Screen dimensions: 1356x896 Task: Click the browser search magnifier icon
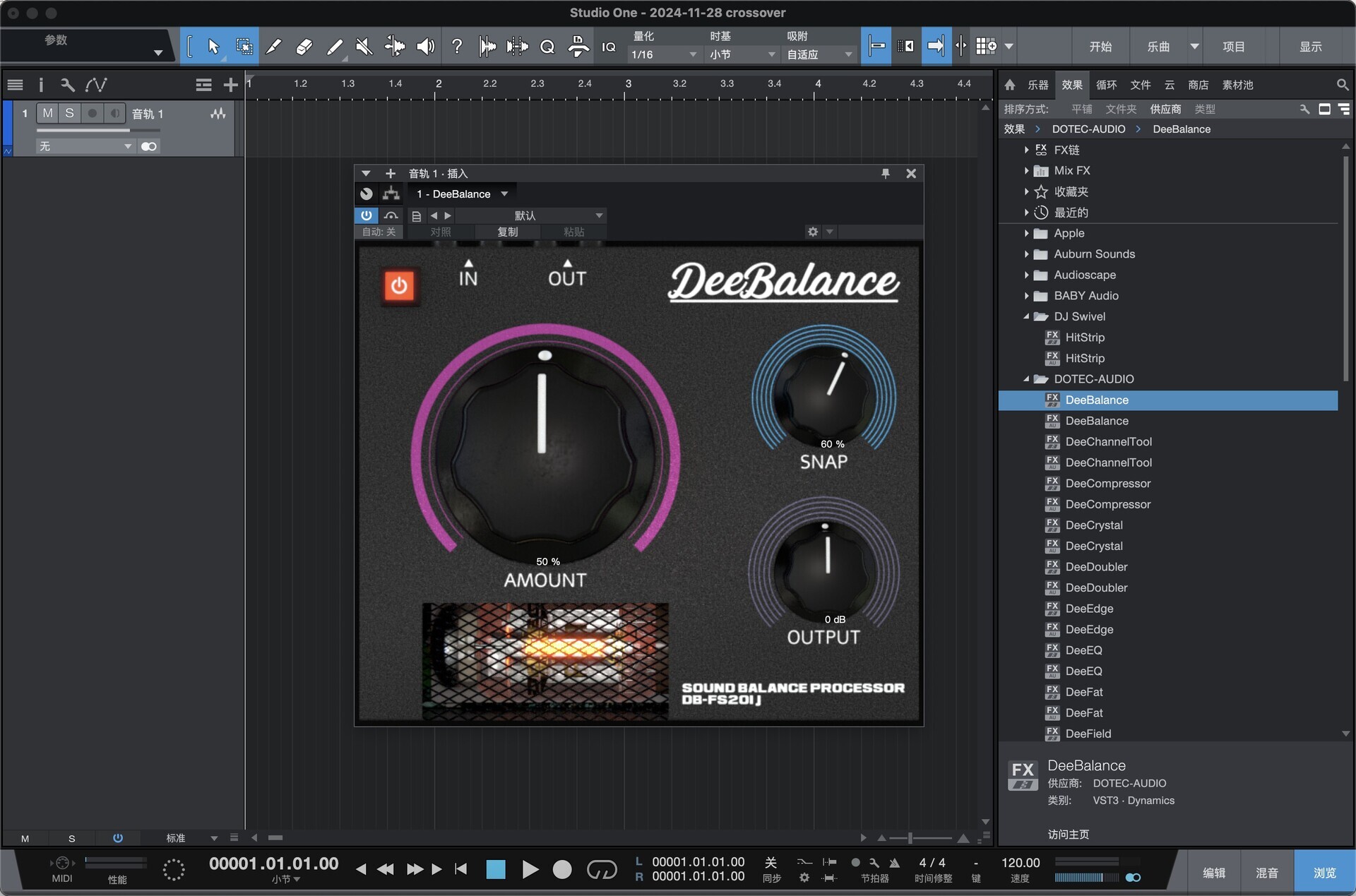[1342, 85]
